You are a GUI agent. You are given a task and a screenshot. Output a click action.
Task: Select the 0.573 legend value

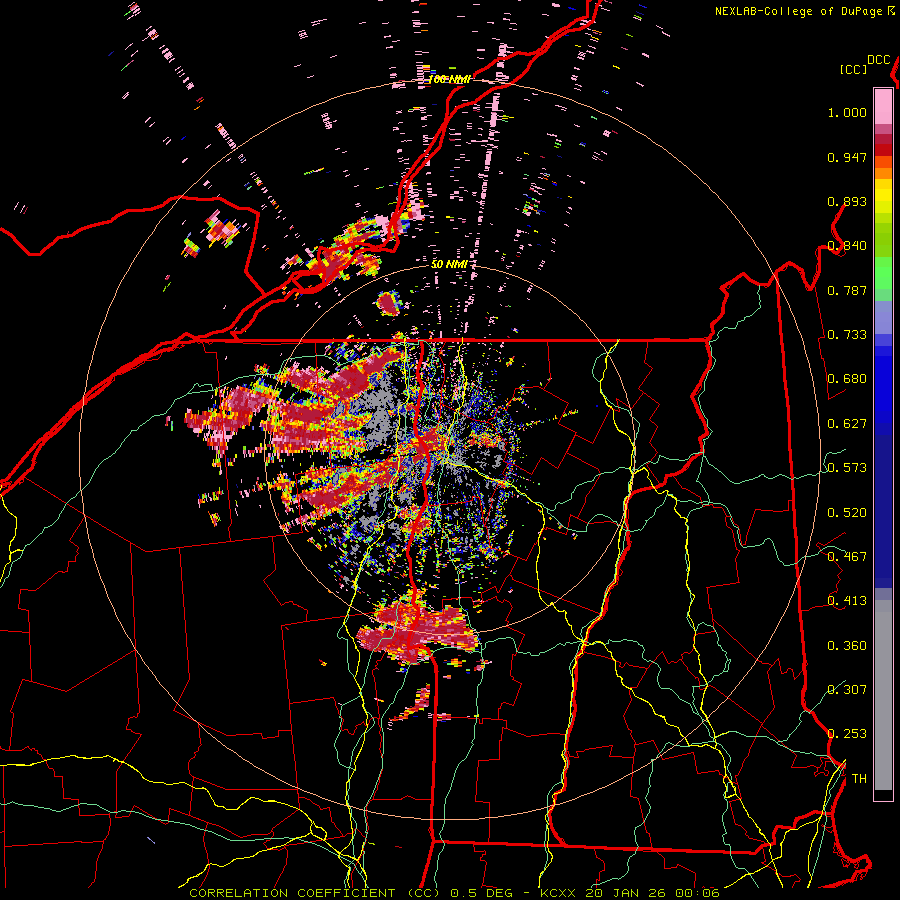[x=847, y=468]
